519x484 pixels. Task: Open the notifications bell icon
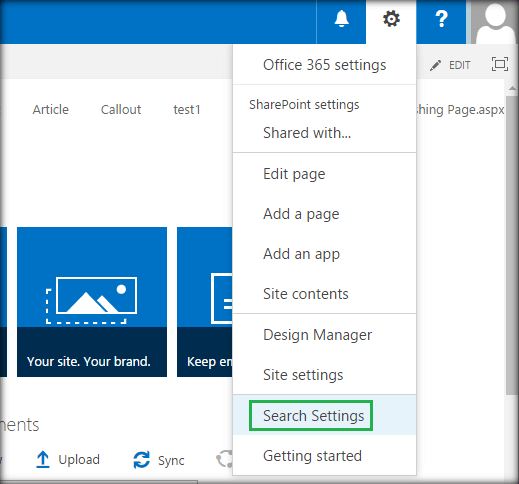pos(341,19)
